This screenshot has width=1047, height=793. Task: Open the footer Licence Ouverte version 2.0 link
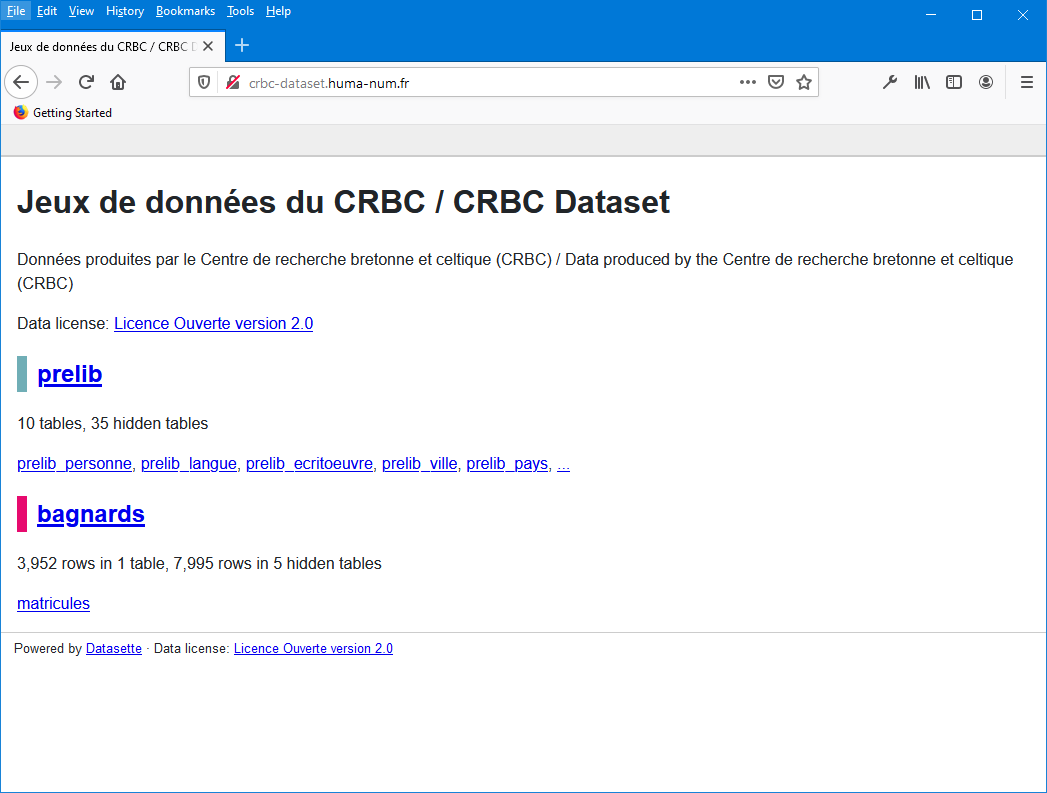tap(313, 648)
